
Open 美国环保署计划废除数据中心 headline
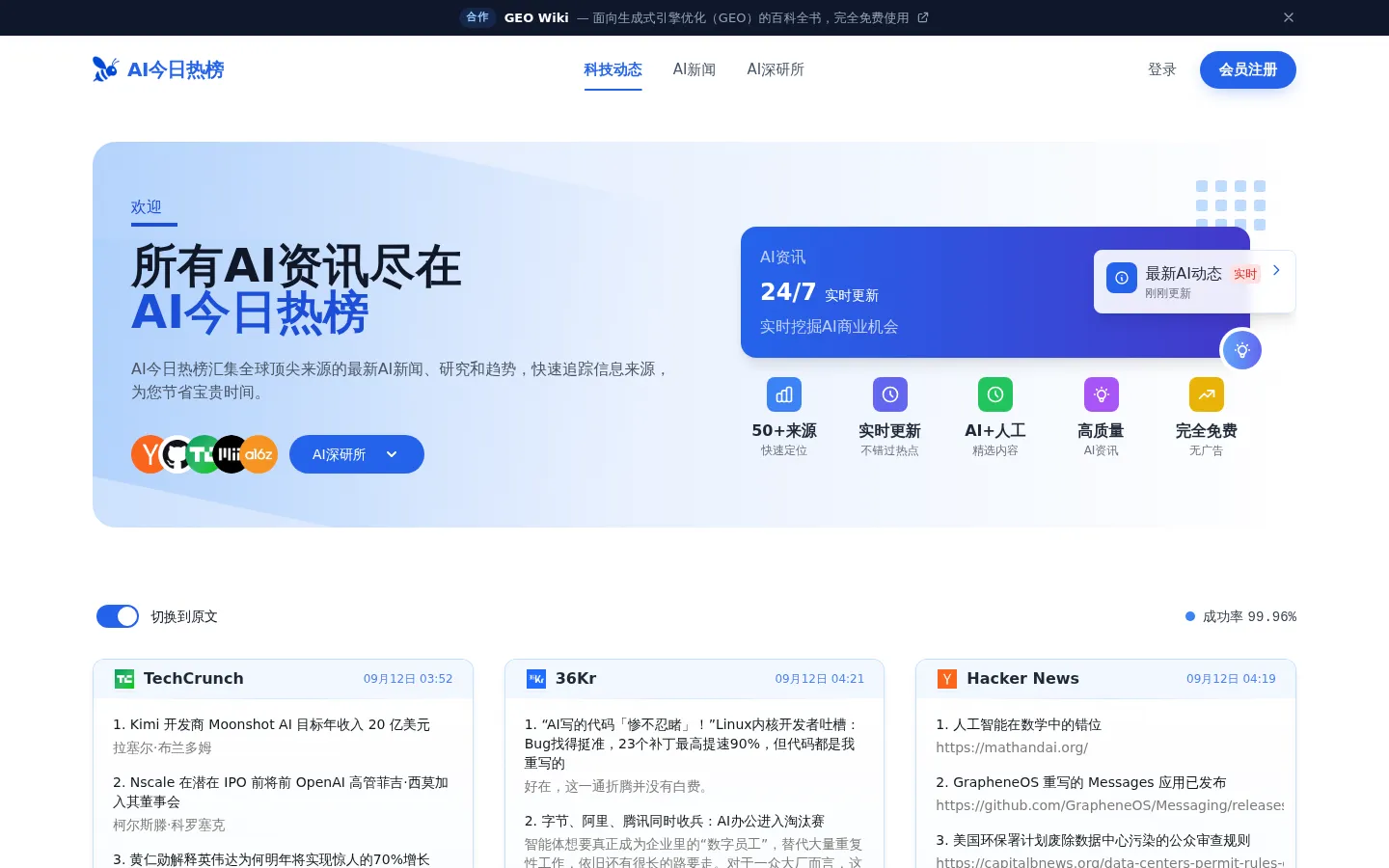[x=1093, y=840]
